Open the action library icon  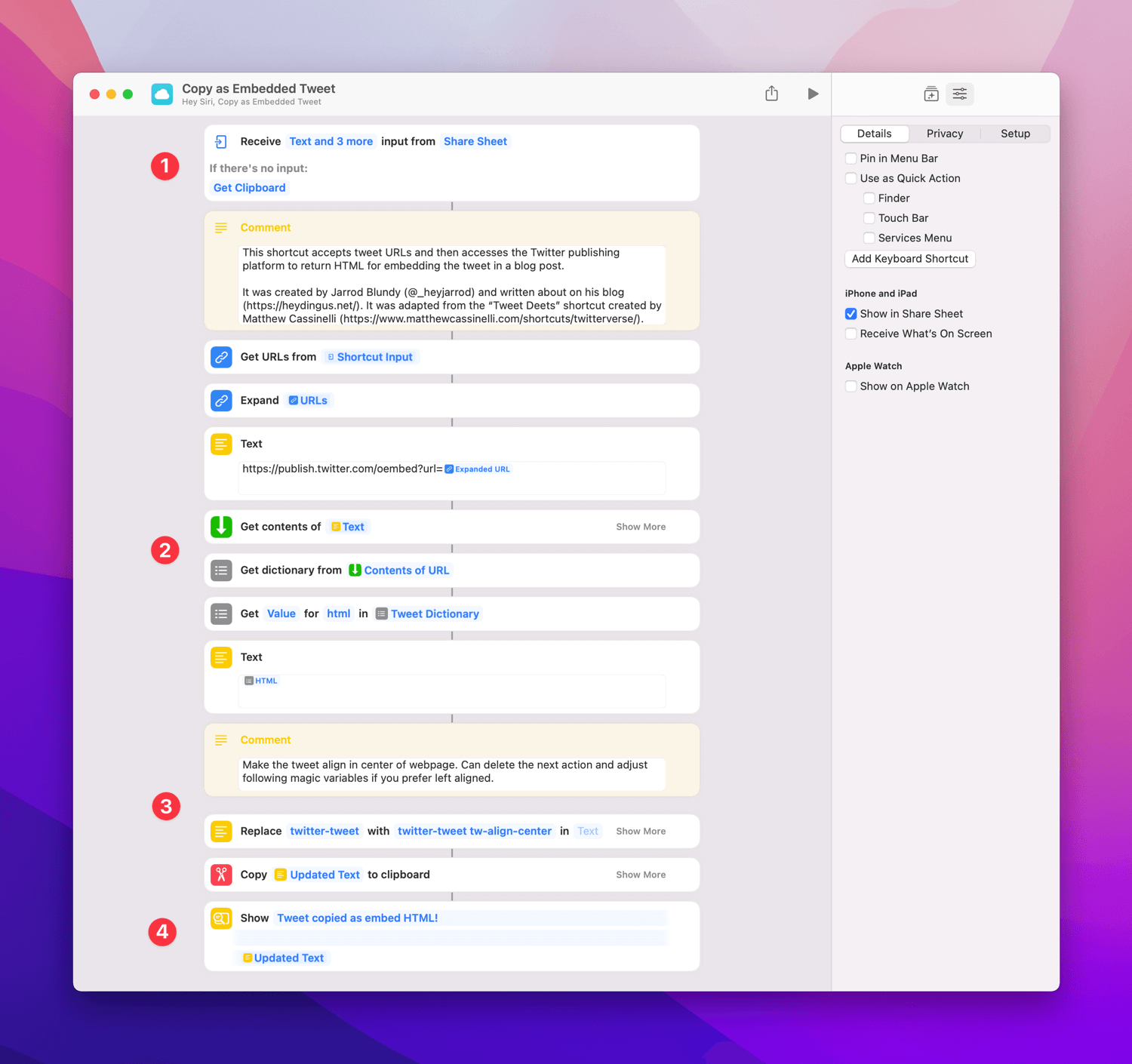click(x=931, y=94)
